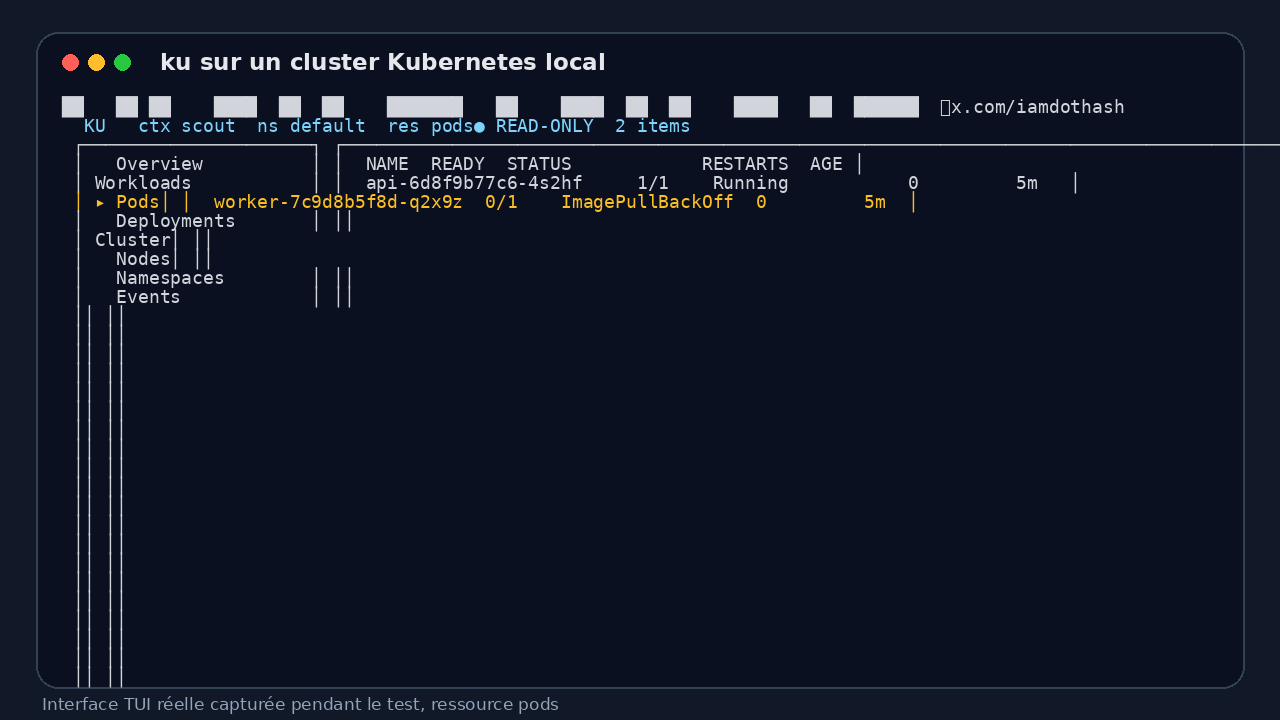Click the Running status cell
Screen dimensions: 1280x720
tap(750, 183)
